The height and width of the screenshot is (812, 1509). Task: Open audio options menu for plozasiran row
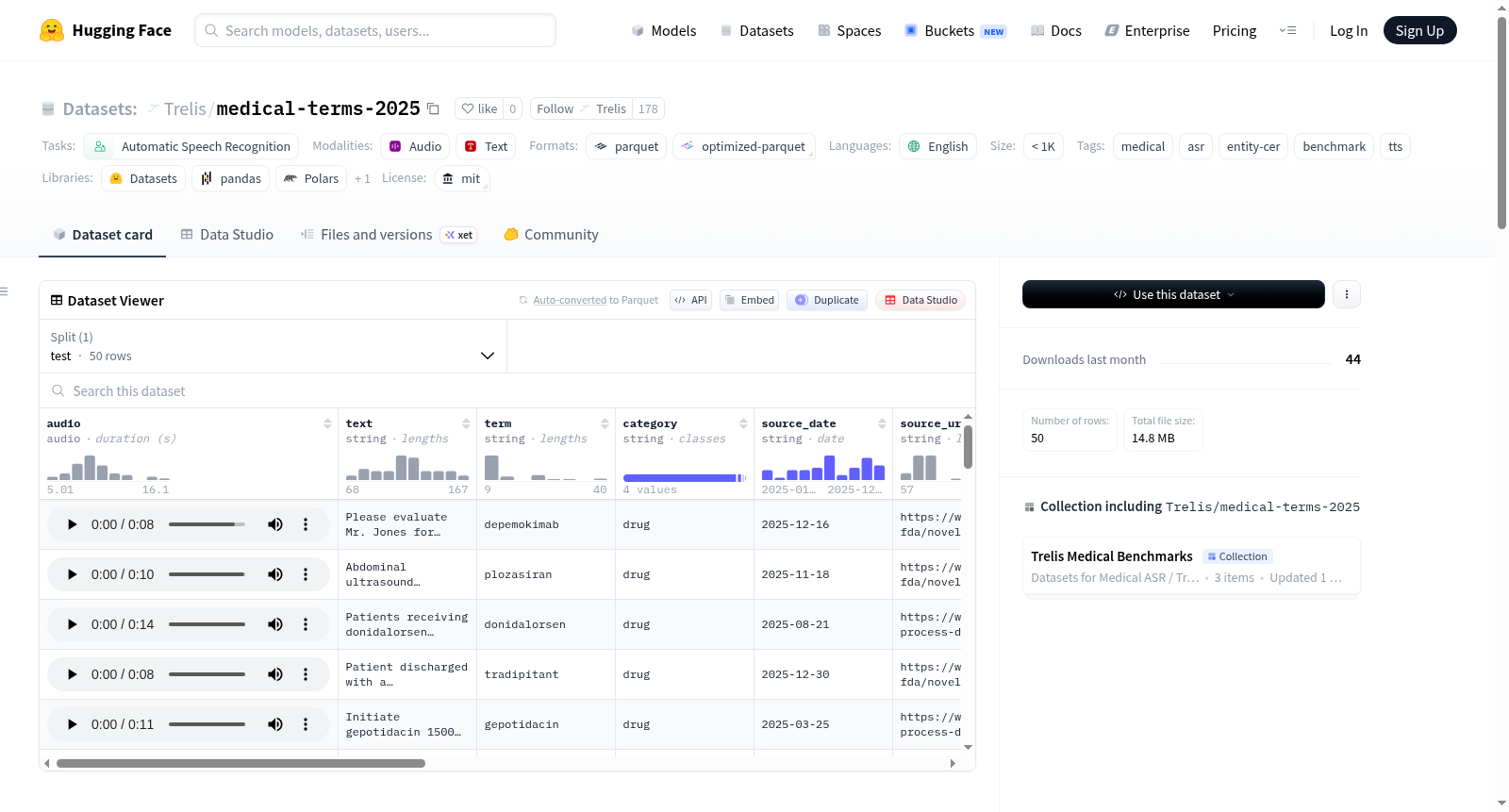click(x=306, y=574)
